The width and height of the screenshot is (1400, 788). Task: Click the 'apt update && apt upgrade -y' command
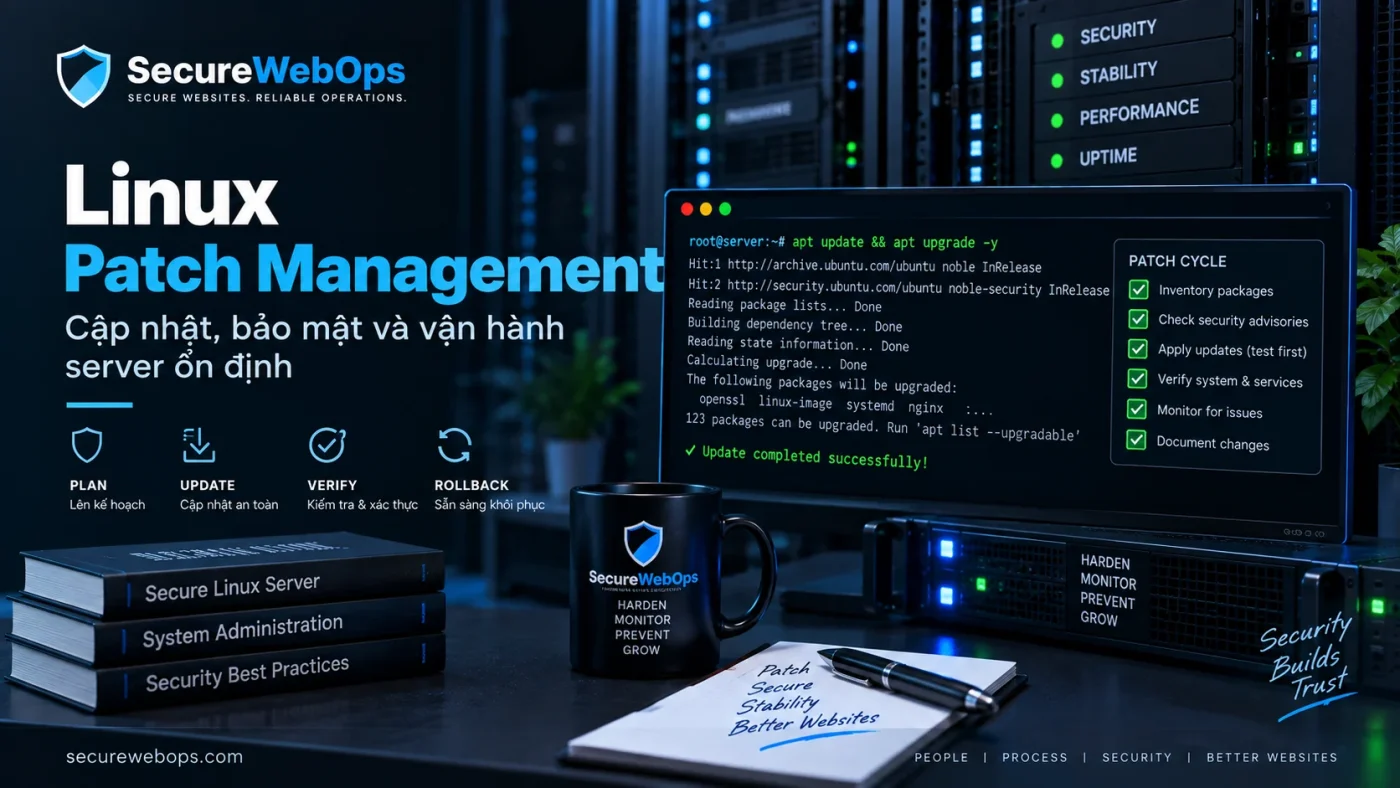(895, 242)
